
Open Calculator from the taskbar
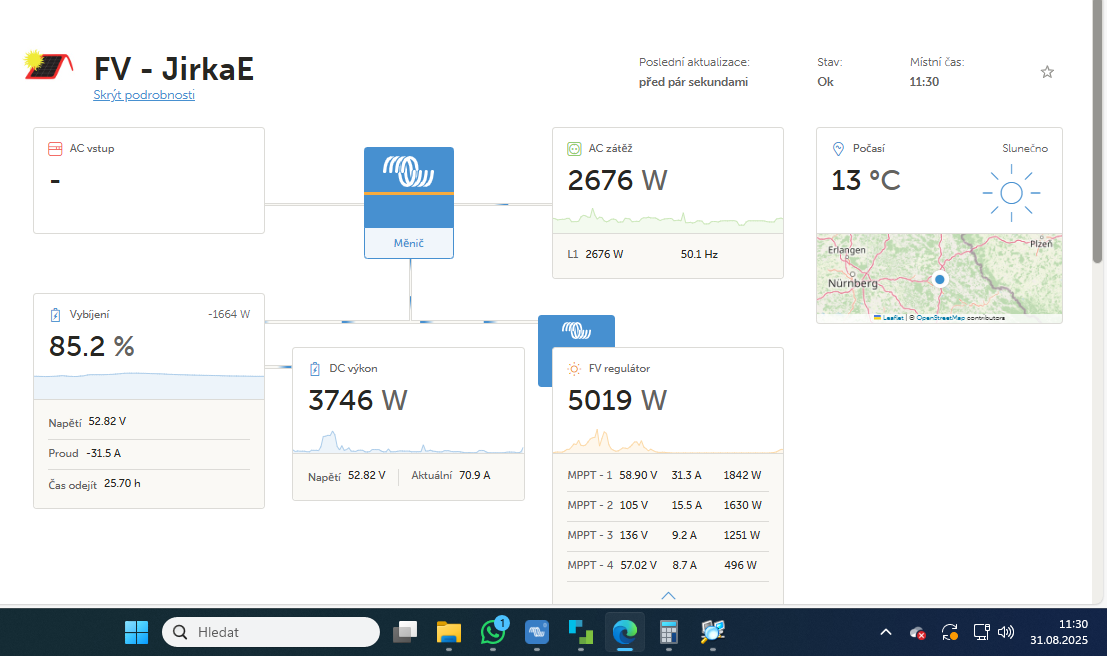[x=669, y=632]
